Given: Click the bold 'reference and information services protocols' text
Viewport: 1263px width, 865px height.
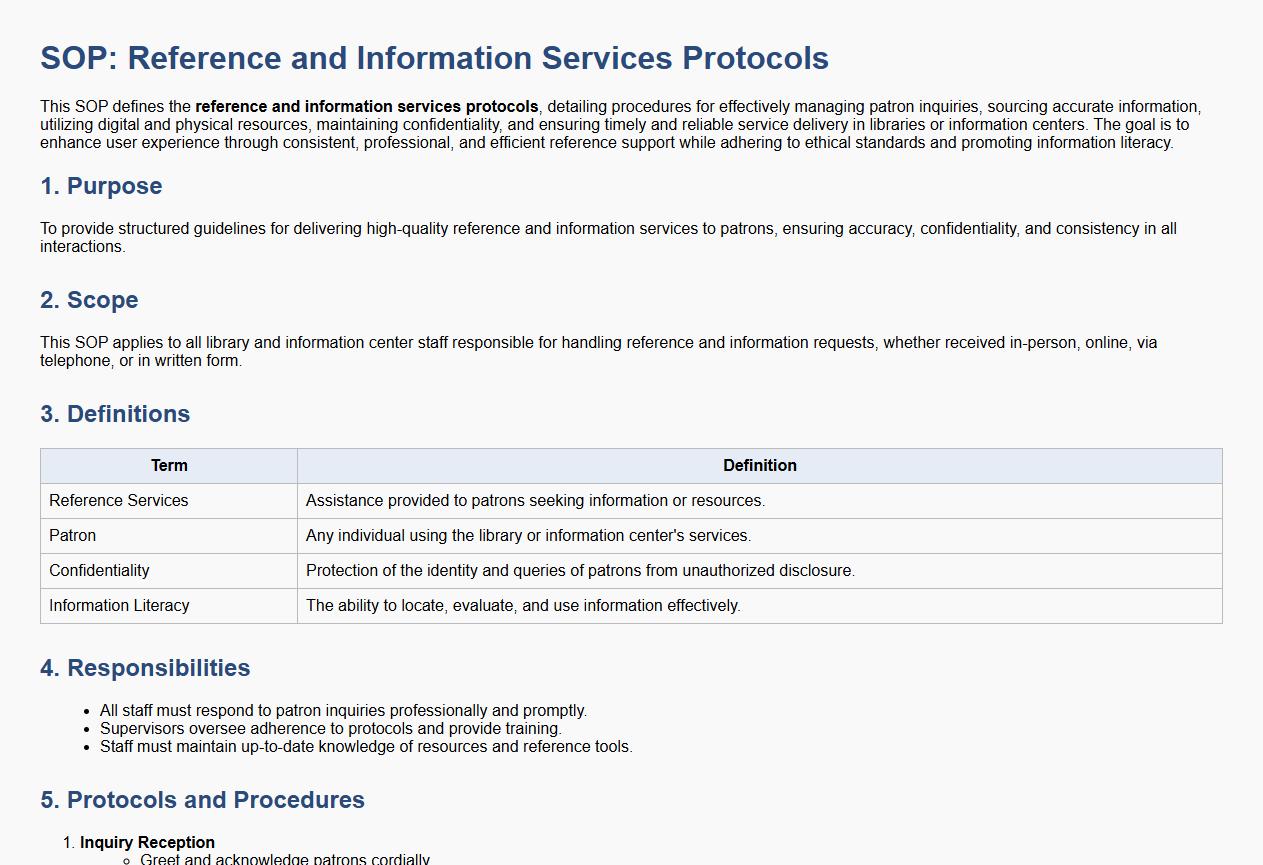Looking at the screenshot, I should [366, 107].
